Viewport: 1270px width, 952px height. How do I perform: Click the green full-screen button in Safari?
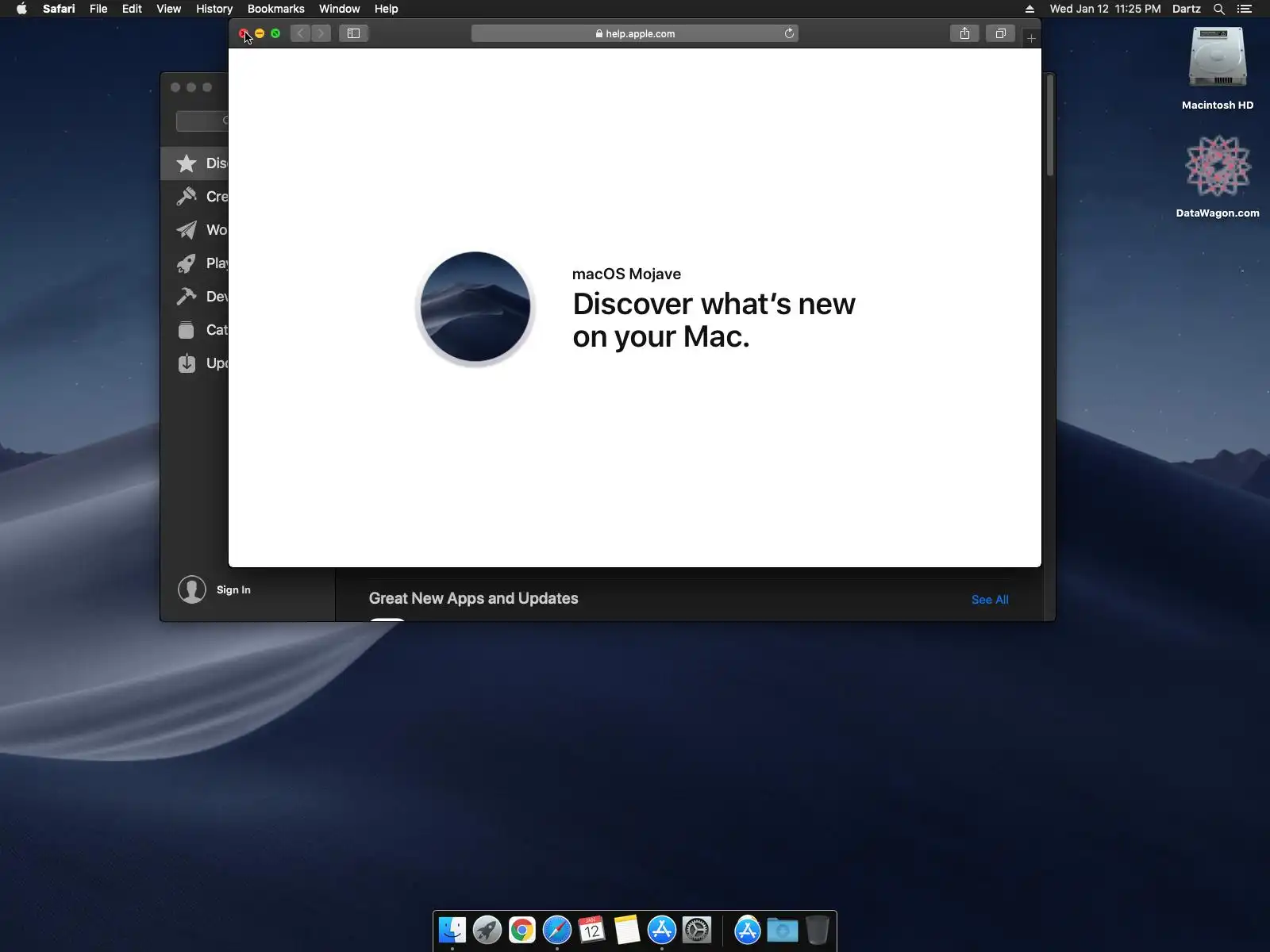(275, 33)
